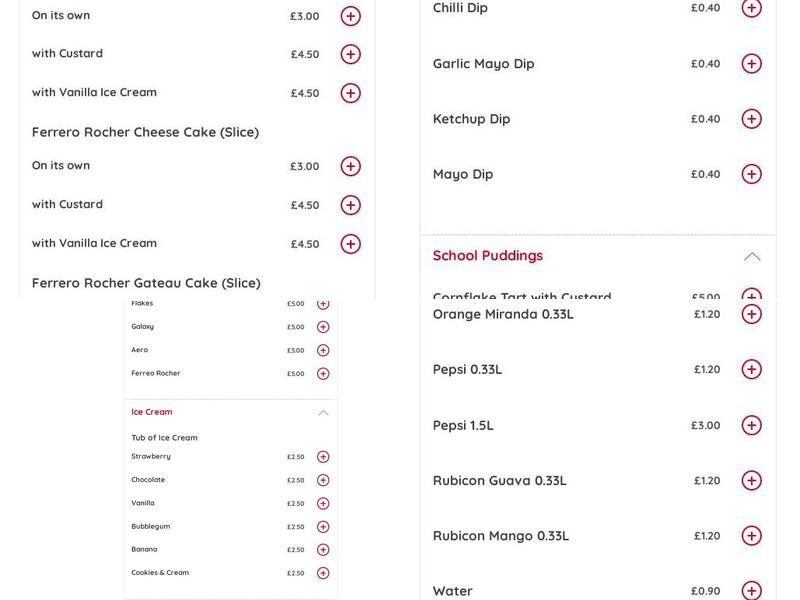The image size is (800, 600).
Task: Add Strawberry ice cream tub
Action: [x=321, y=456]
